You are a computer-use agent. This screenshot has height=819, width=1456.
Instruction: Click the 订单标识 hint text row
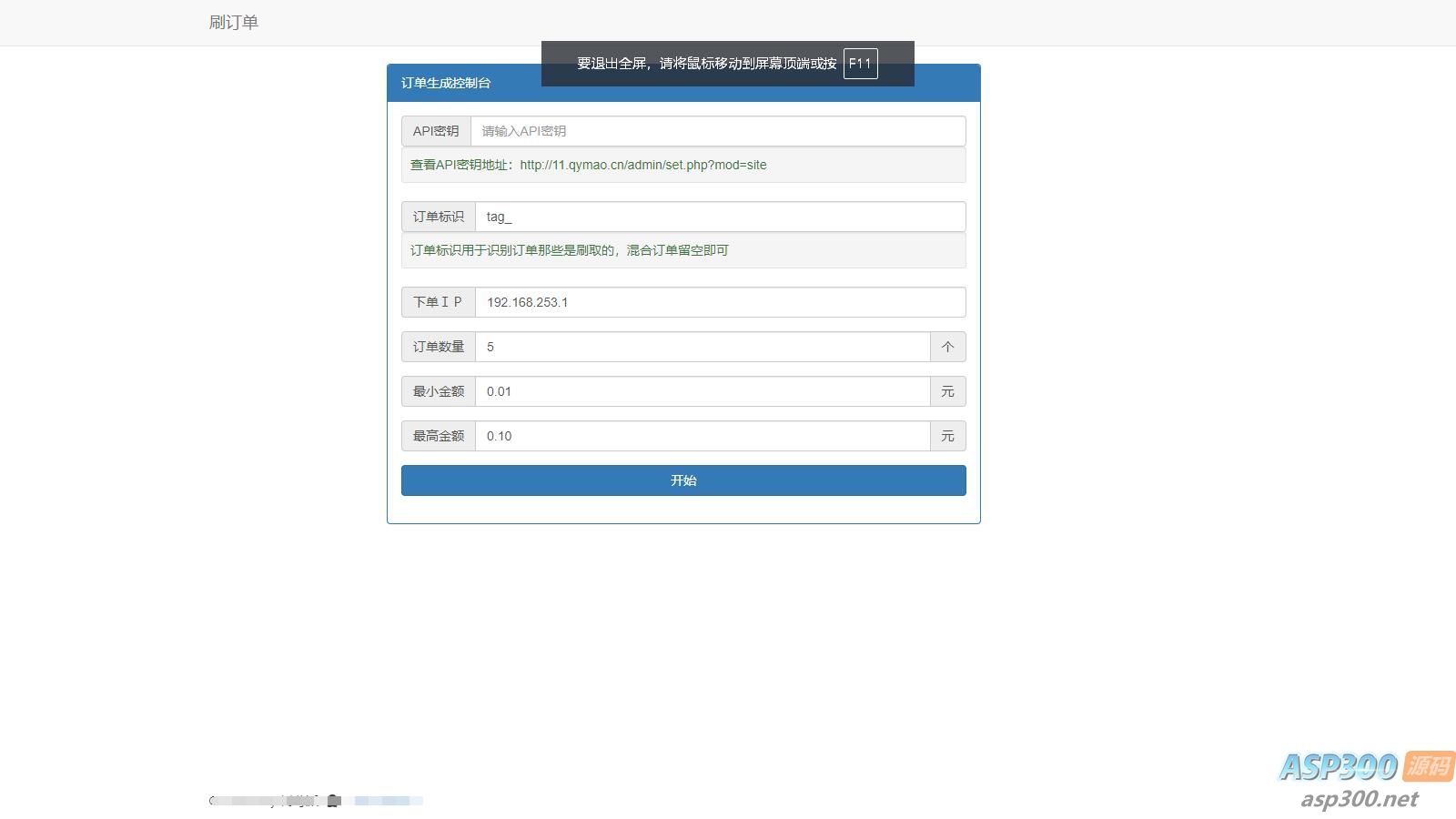click(682, 250)
